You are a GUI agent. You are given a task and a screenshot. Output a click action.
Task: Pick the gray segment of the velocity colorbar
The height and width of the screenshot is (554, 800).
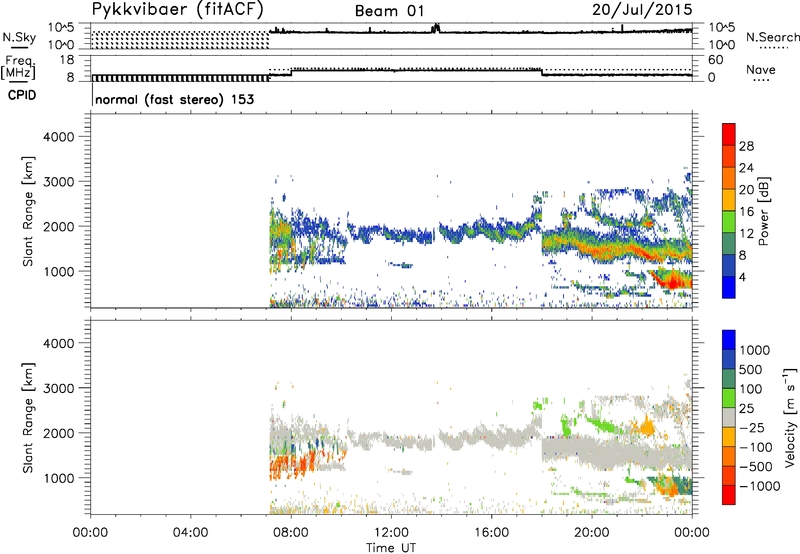tap(729, 417)
